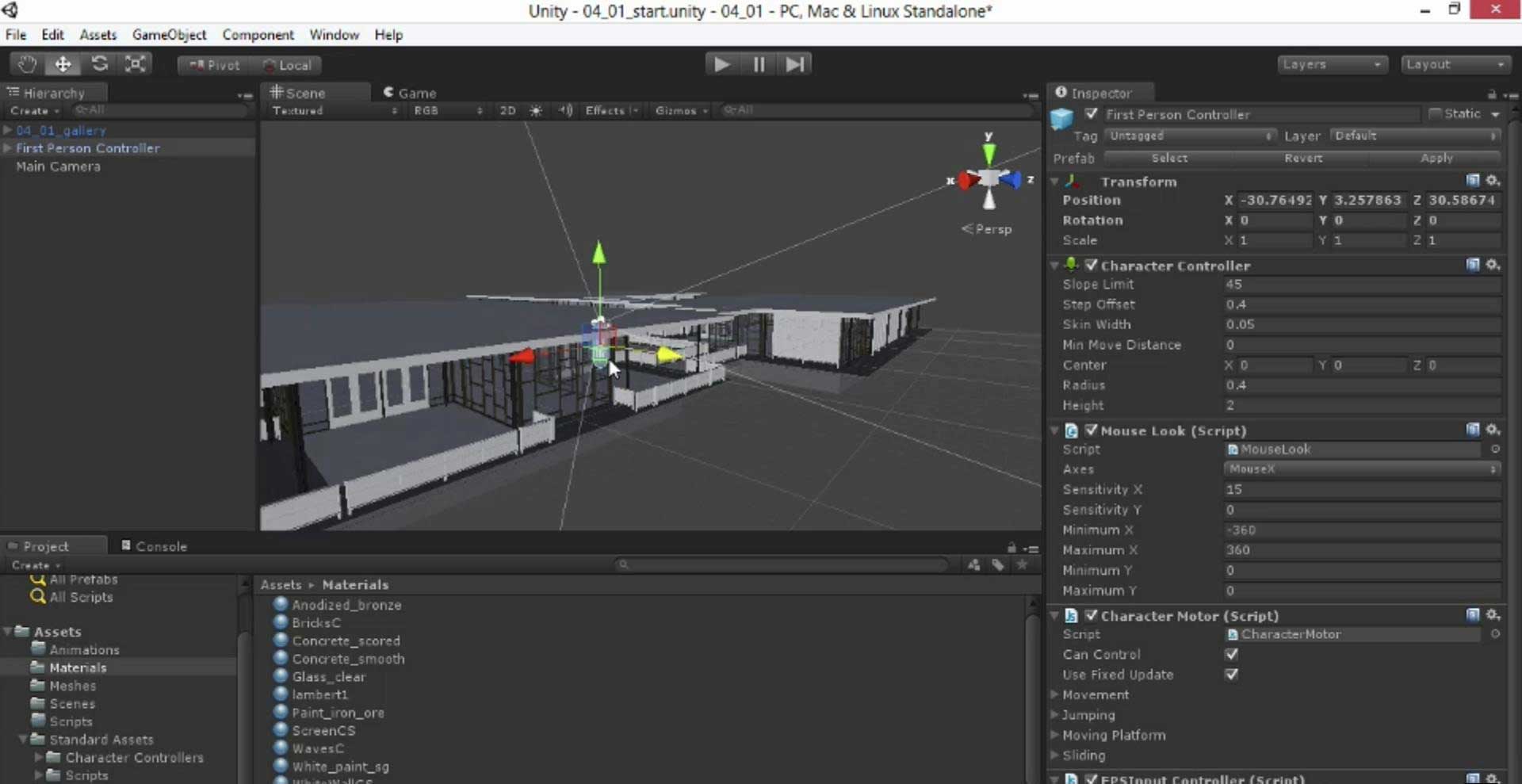Select Anodized_bronze material asset
Image resolution: width=1522 pixels, height=784 pixels.
coord(346,605)
